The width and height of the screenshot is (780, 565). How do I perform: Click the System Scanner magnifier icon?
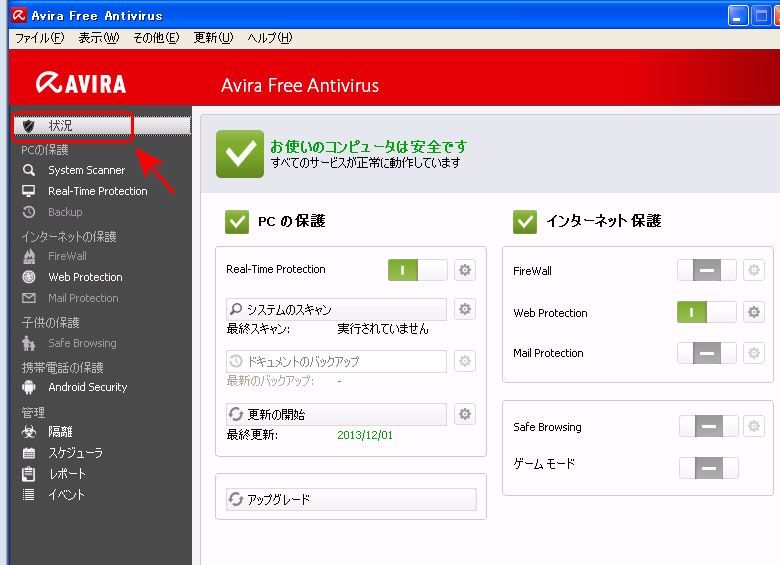click(29, 170)
